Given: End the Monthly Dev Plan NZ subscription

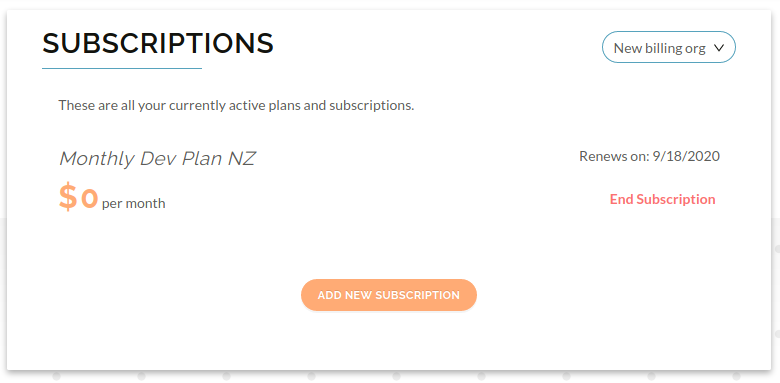Looking at the screenshot, I should point(662,199).
